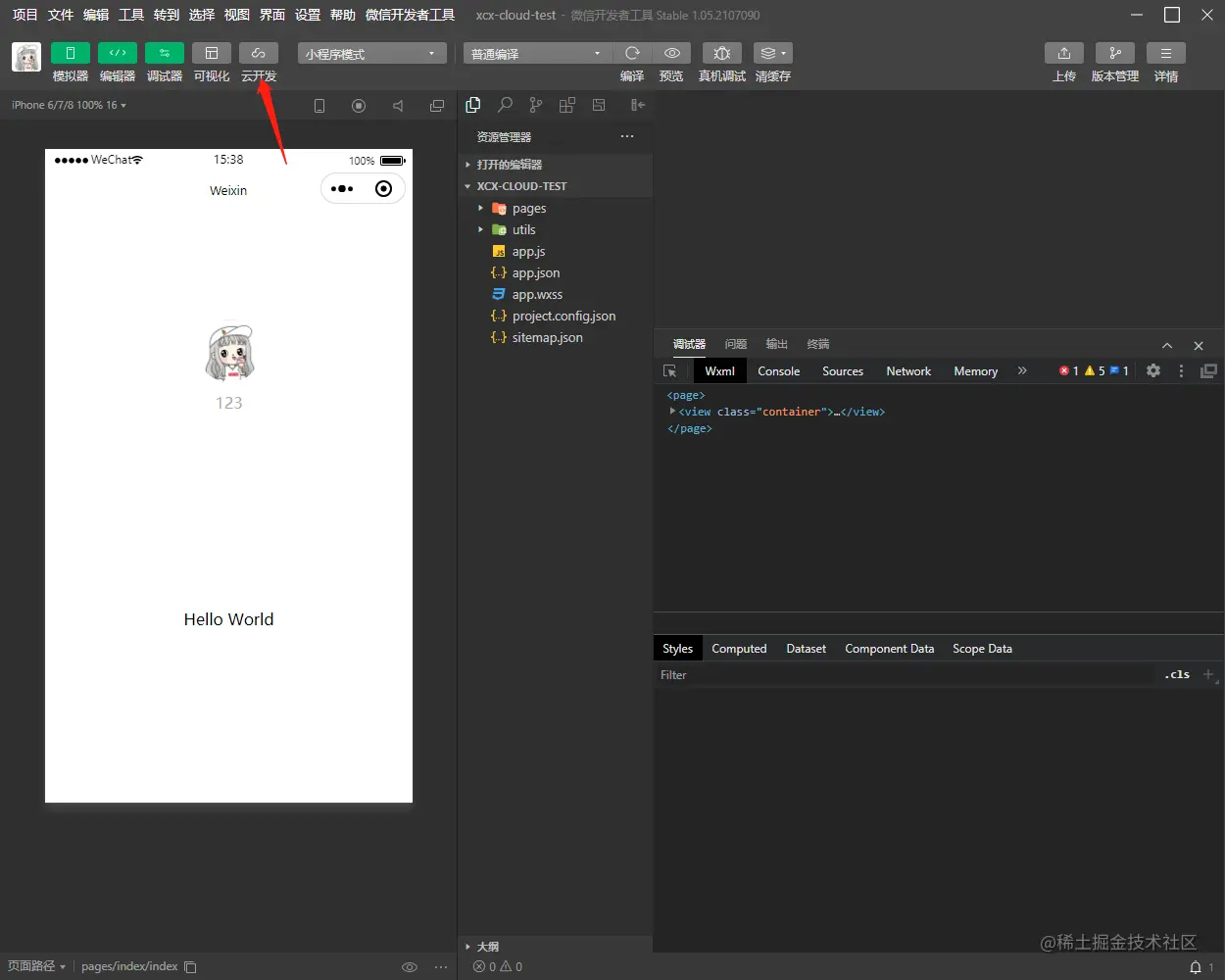Open the 页面路径 dropdown
1225x980 pixels.
[36, 966]
